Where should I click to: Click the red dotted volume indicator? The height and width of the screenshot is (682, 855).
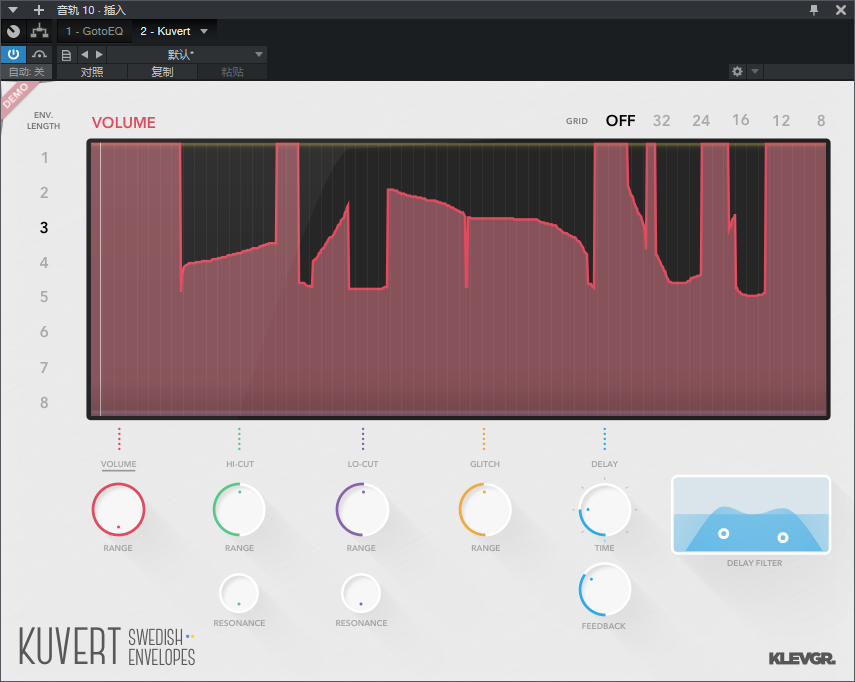(119, 439)
